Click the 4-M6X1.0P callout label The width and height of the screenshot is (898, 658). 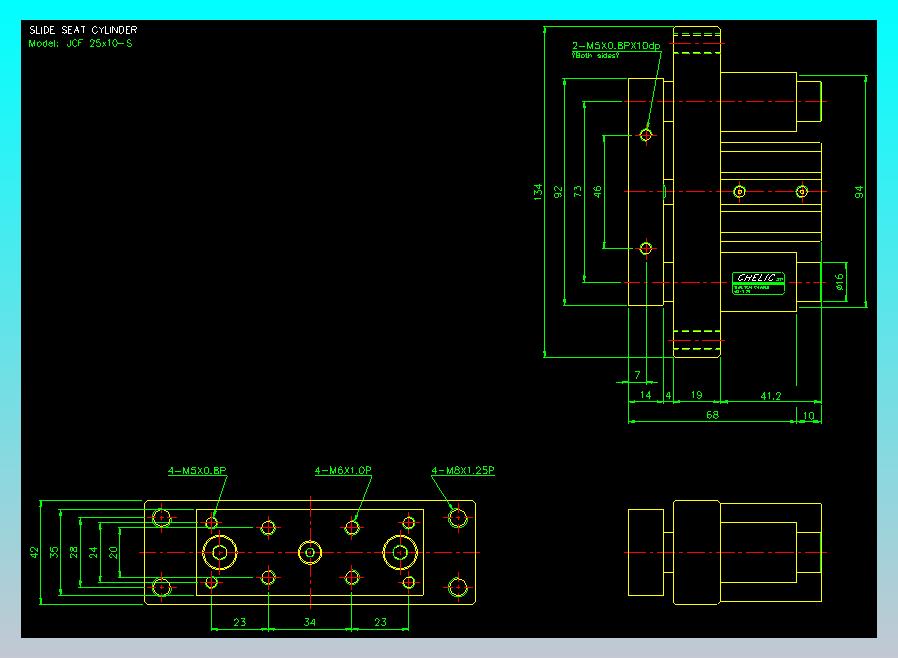tap(343, 469)
